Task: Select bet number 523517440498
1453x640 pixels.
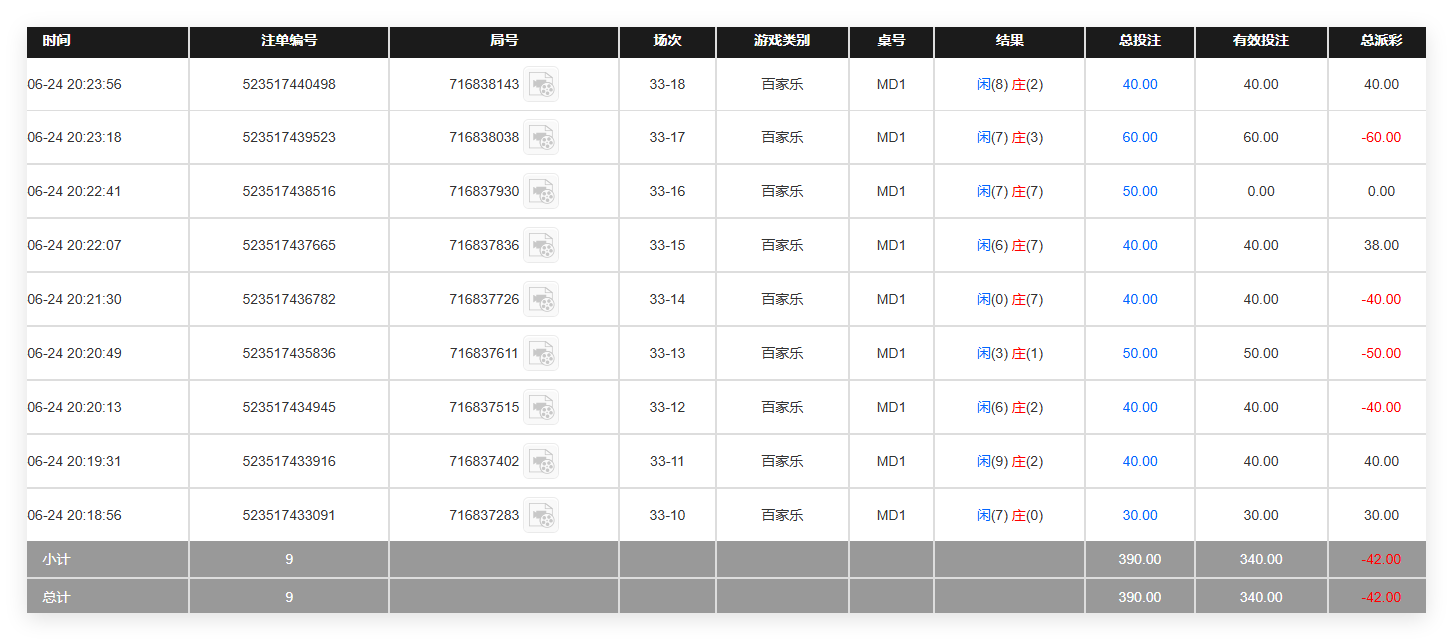Action: [289, 84]
